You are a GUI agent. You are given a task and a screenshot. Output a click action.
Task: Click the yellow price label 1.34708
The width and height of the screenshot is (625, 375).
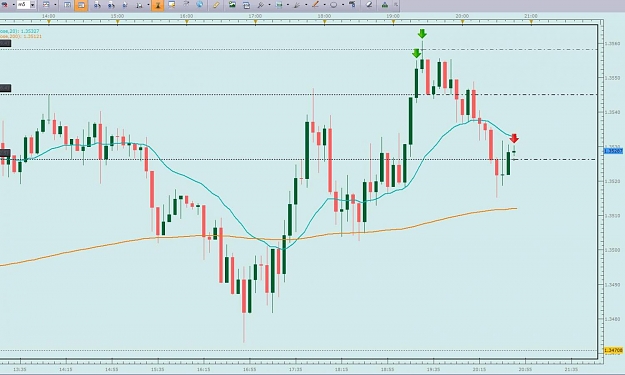tap(613, 351)
